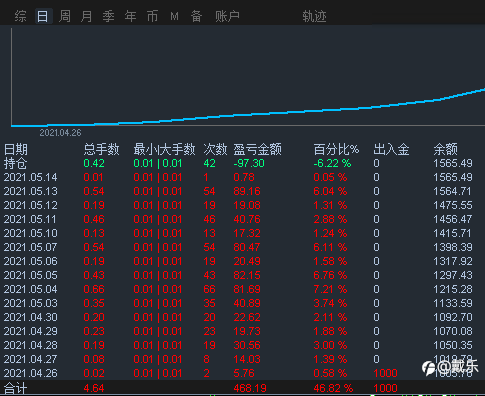Click the 余额 column header

[x=446, y=149]
